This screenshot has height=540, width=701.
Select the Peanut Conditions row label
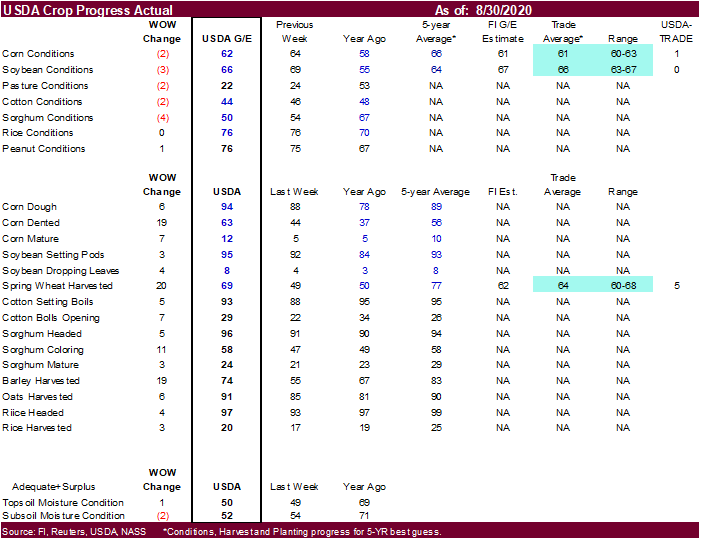[x=43, y=149]
